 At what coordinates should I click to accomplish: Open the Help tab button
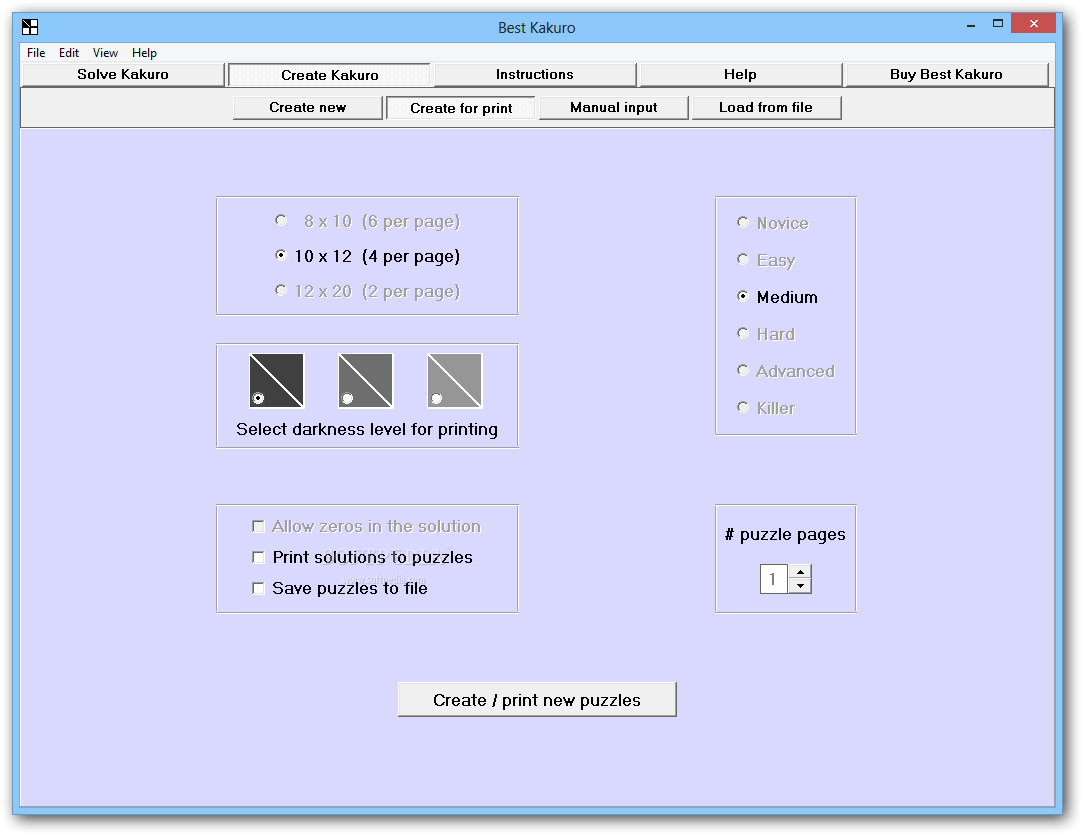coord(740,75)
